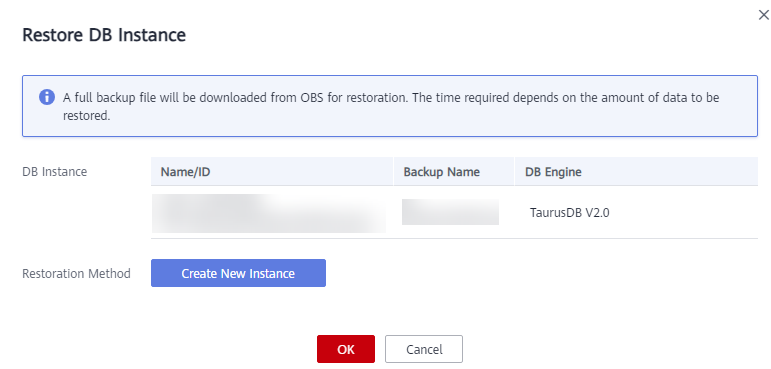This screenshot has width=771, height=369.
Task: Click the blurred instance Name/ID cell
Action: pyautogui.click(x=268, y=213)
